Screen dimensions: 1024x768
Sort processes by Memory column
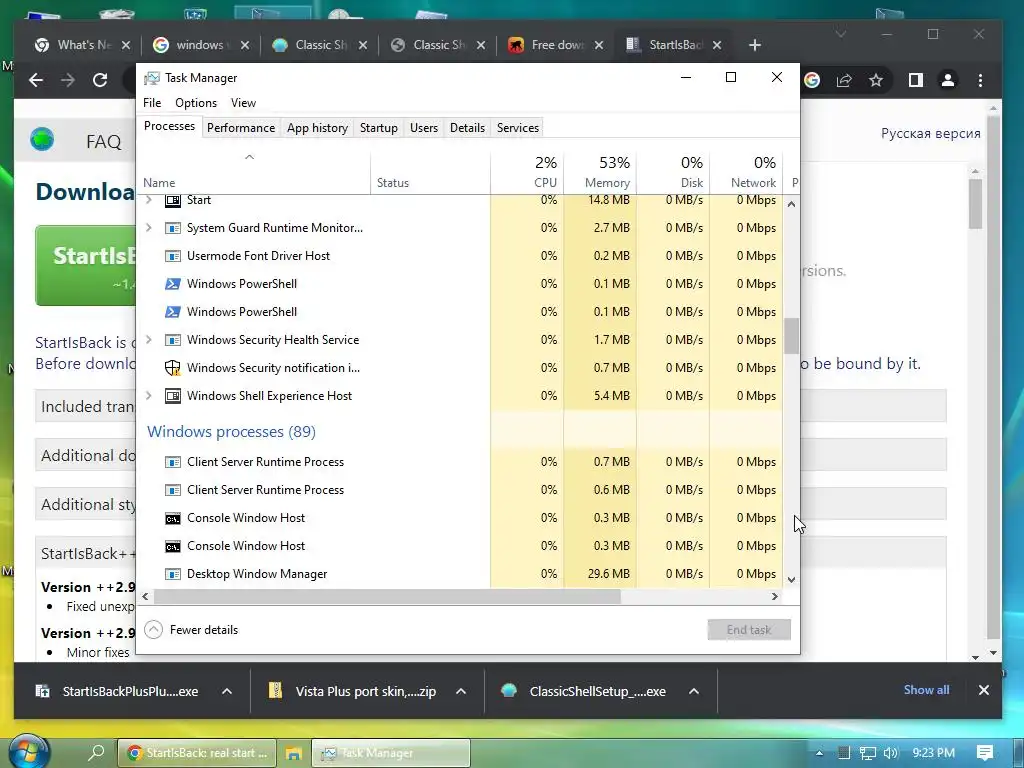[600, 172]
